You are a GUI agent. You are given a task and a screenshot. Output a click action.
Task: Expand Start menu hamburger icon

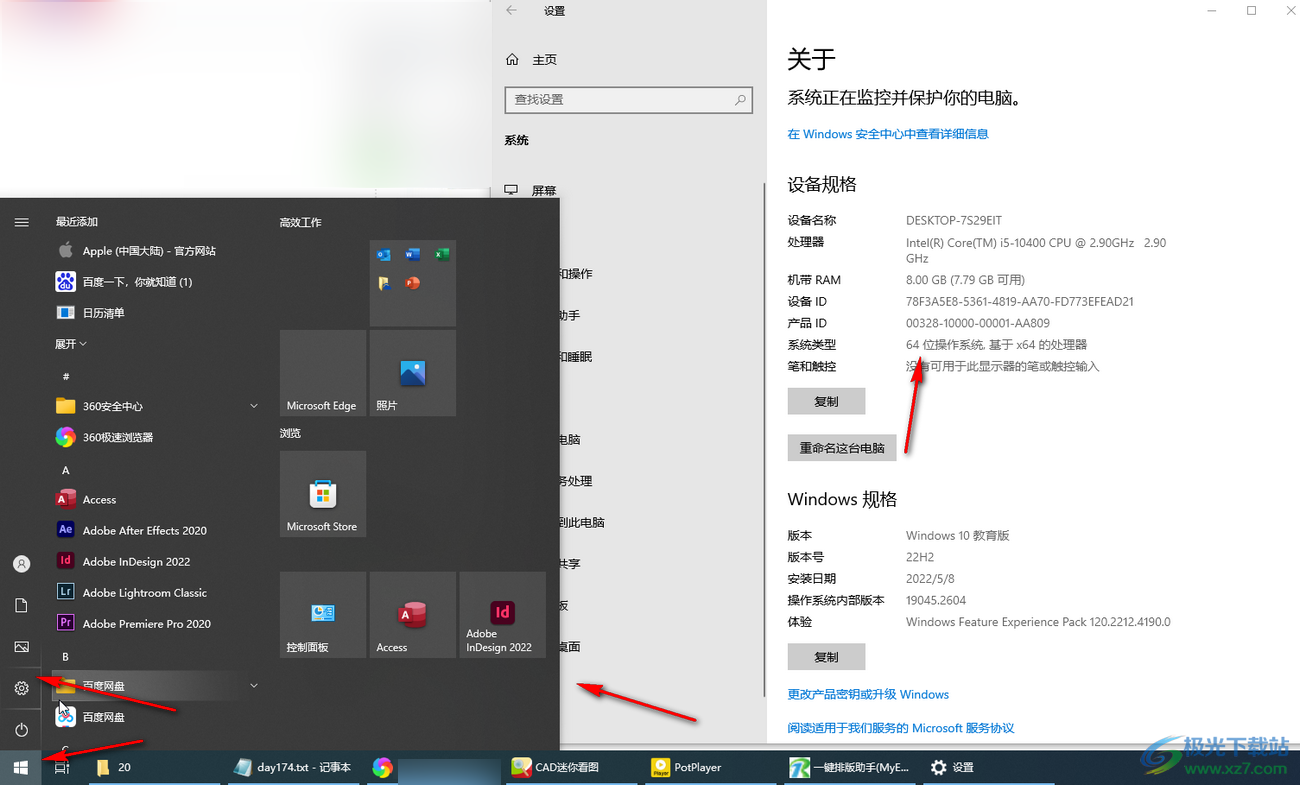(x=21, y=222)
